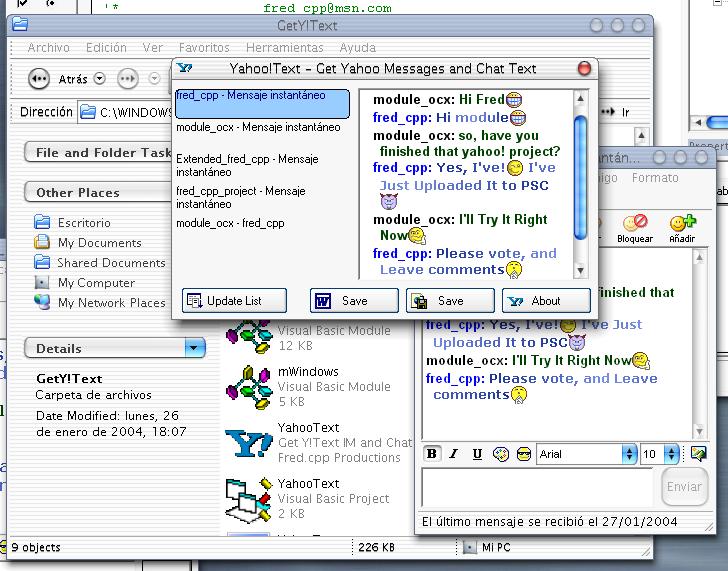This screenshot has height=571, width=728.
Task: Toggle underline text formatting
Action: pyautogui.click(x=477, y=454)
